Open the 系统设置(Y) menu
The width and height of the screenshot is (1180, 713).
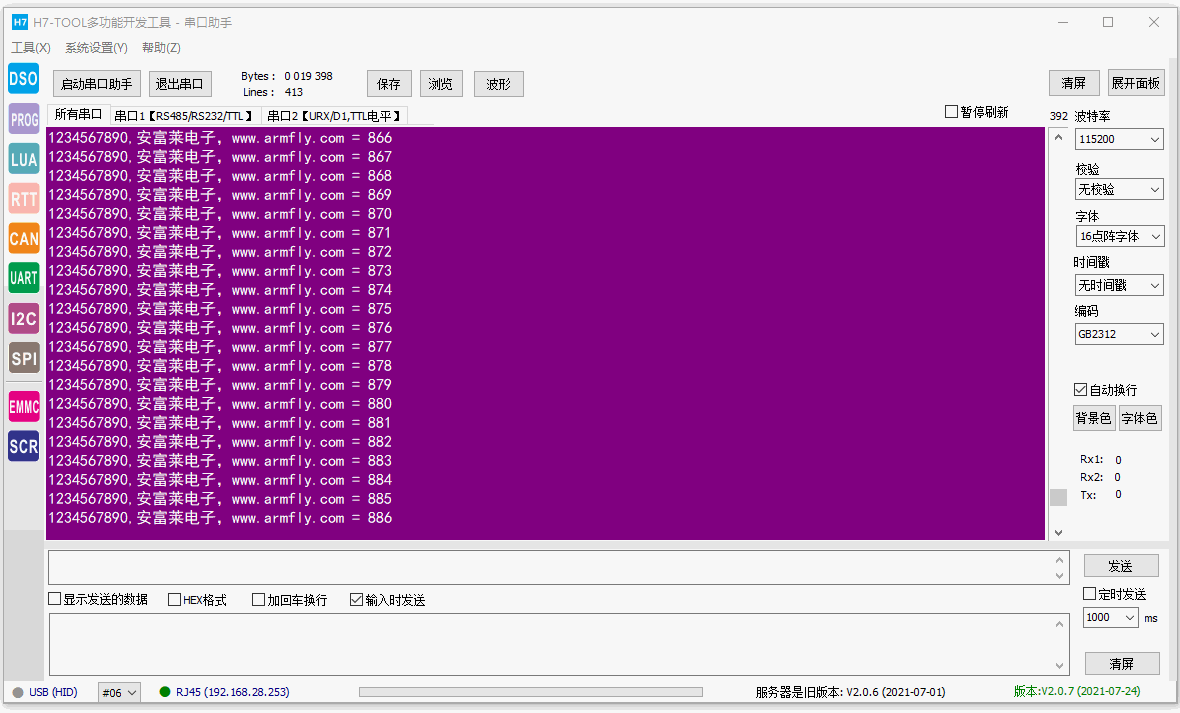[96, 47]
